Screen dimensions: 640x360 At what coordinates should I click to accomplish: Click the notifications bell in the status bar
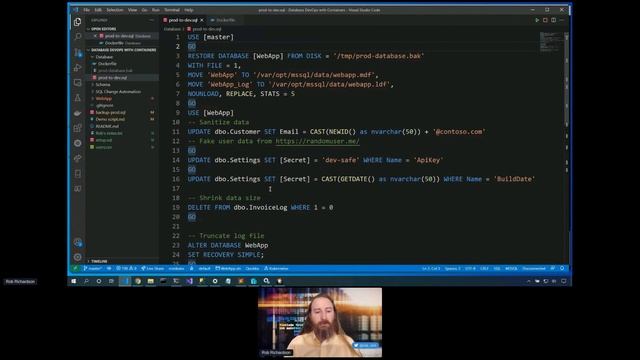click(562, 269)
